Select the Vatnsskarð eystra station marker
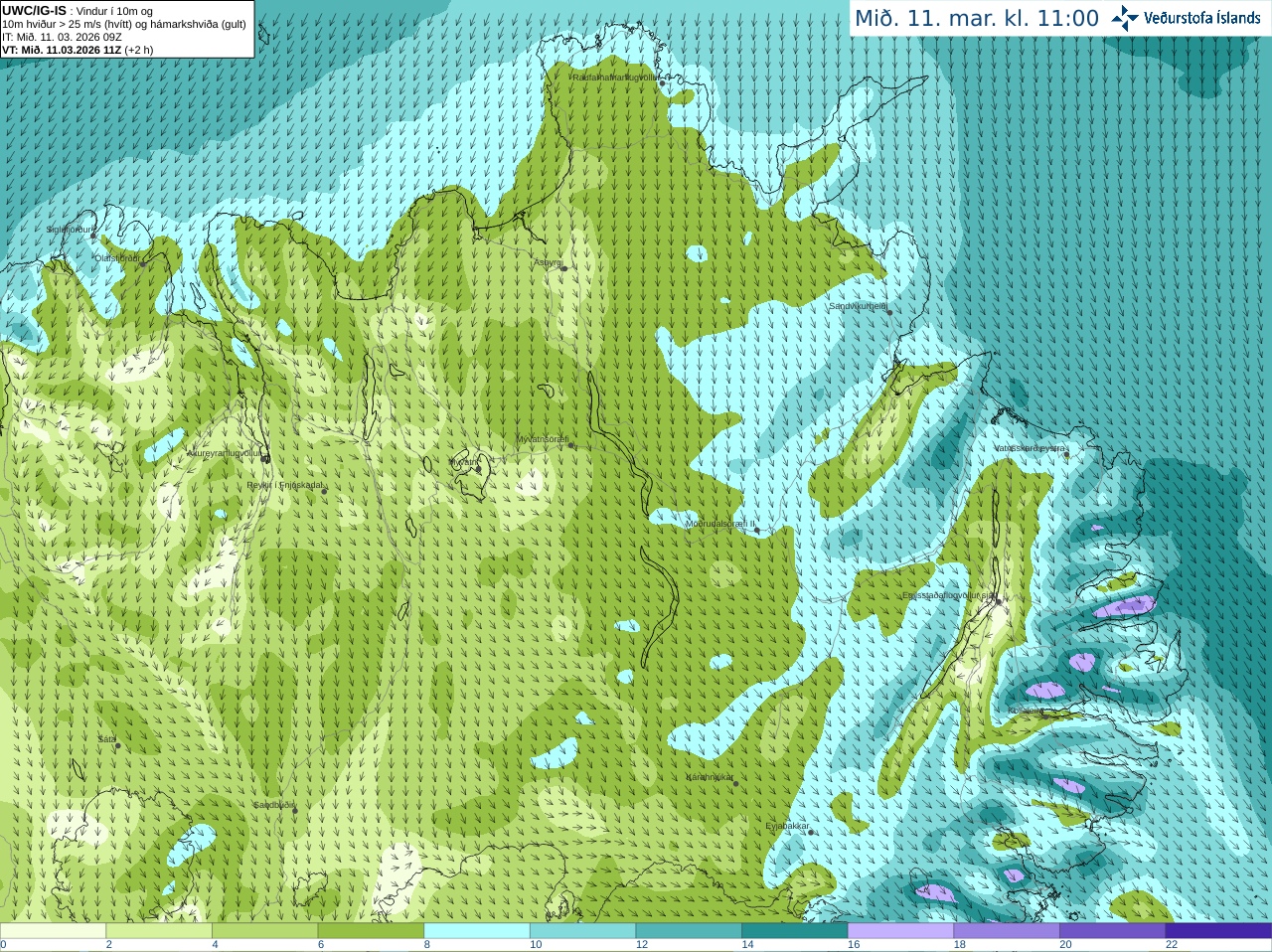1272x952 pixels. click(1066, 454)
